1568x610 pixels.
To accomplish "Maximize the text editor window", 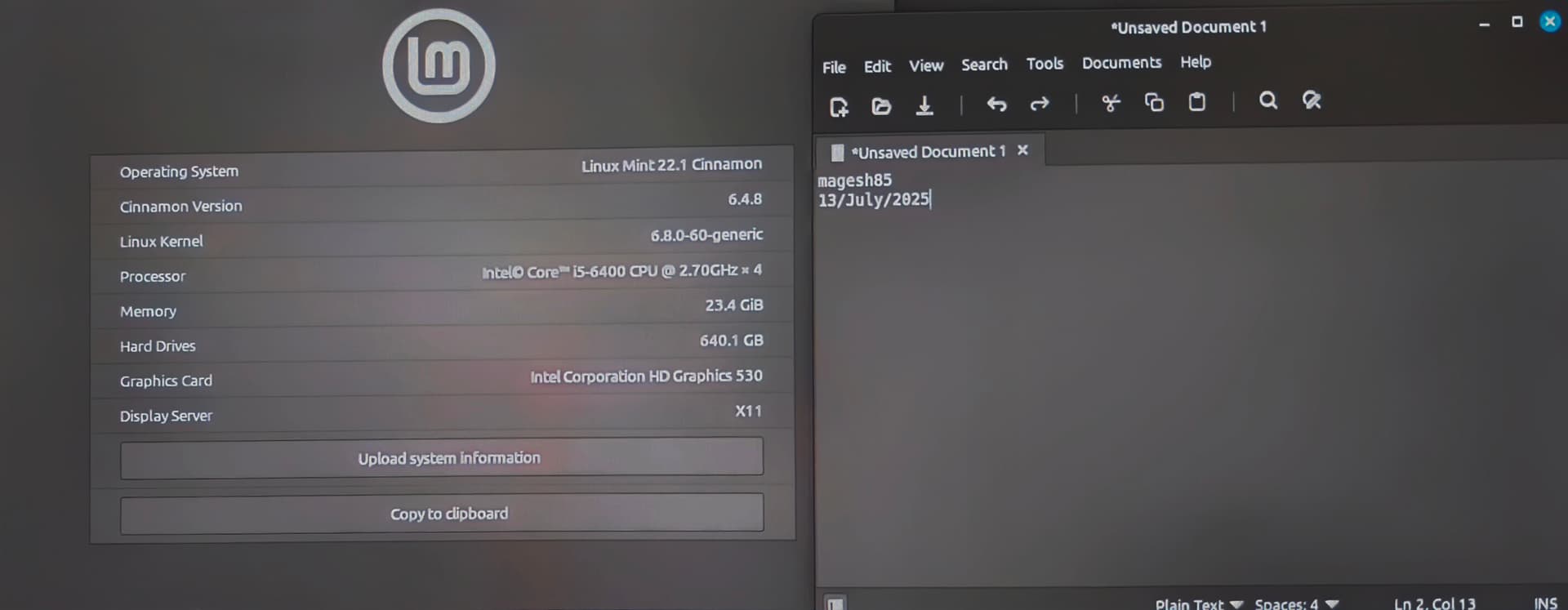I will [1517, 22].
